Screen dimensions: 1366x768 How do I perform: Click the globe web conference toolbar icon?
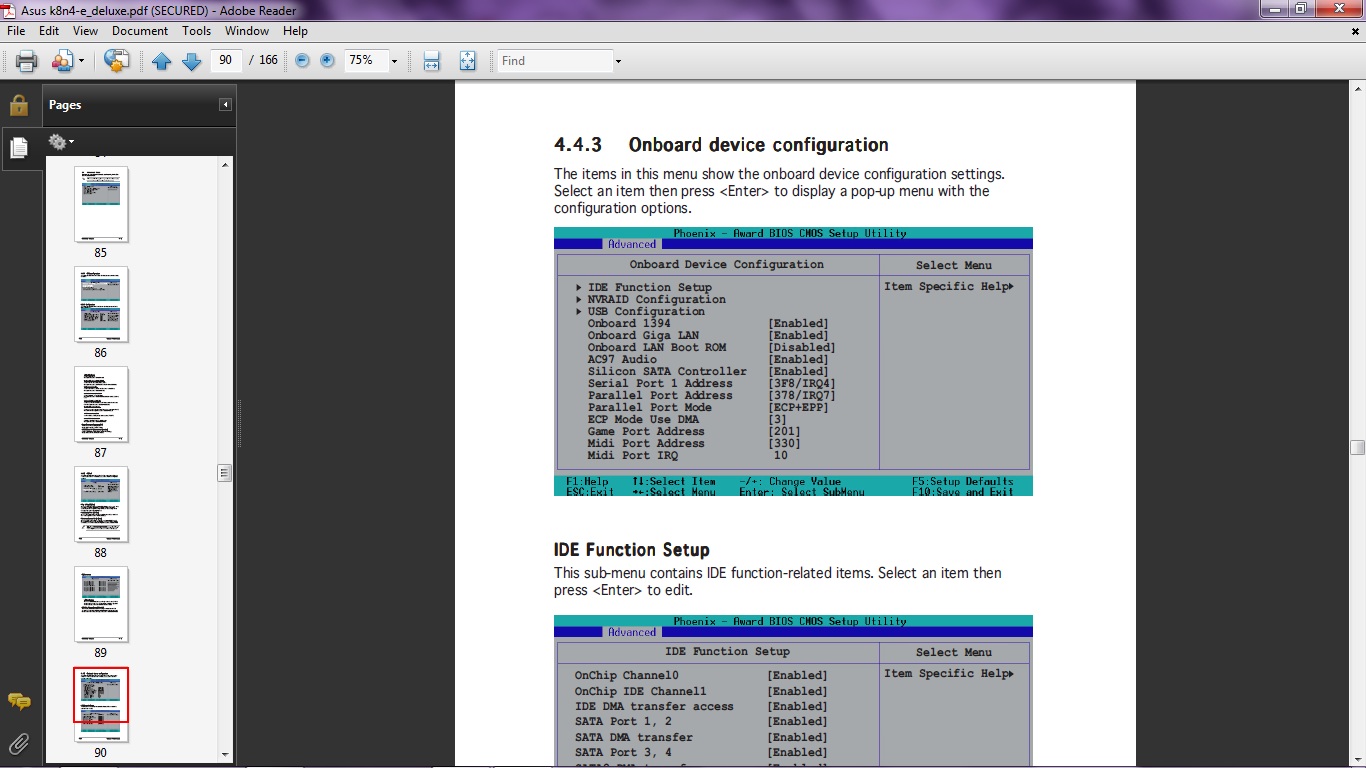(x=117, y=61)
